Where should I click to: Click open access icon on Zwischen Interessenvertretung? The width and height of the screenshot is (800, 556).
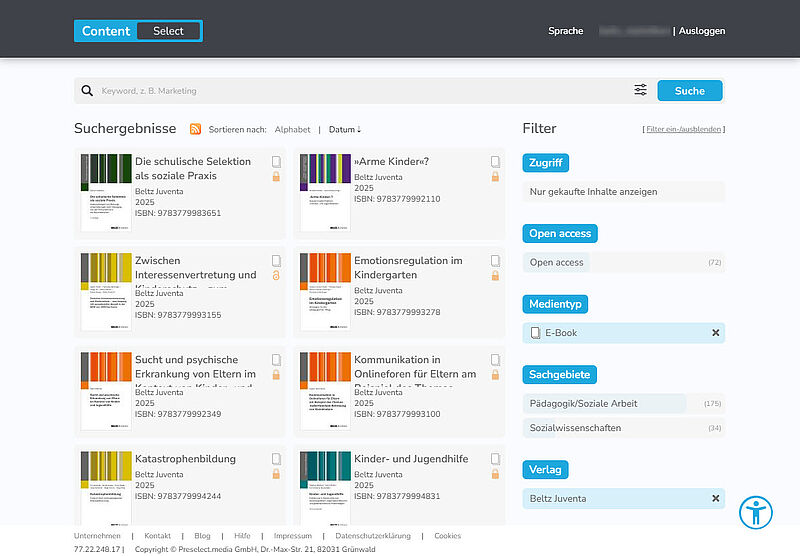276,276
